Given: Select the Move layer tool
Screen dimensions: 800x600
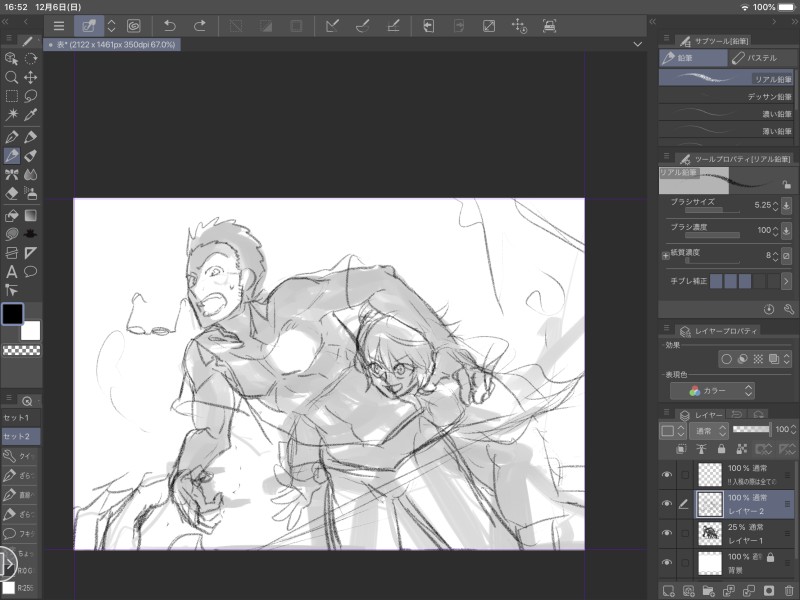Looking at the screenshot, I should [31, 78].
